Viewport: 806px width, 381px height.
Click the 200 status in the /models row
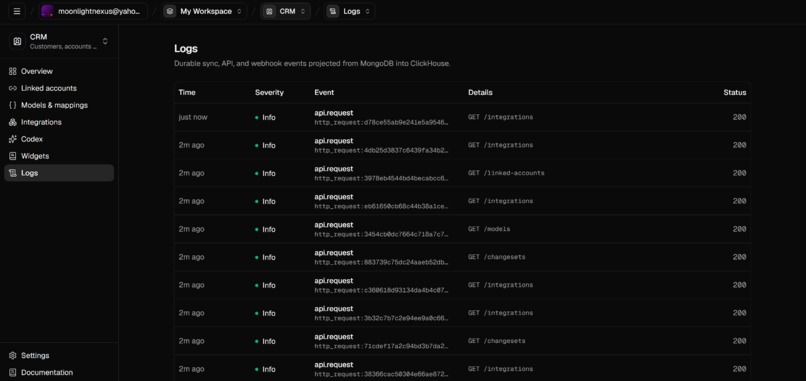[739, 229]
